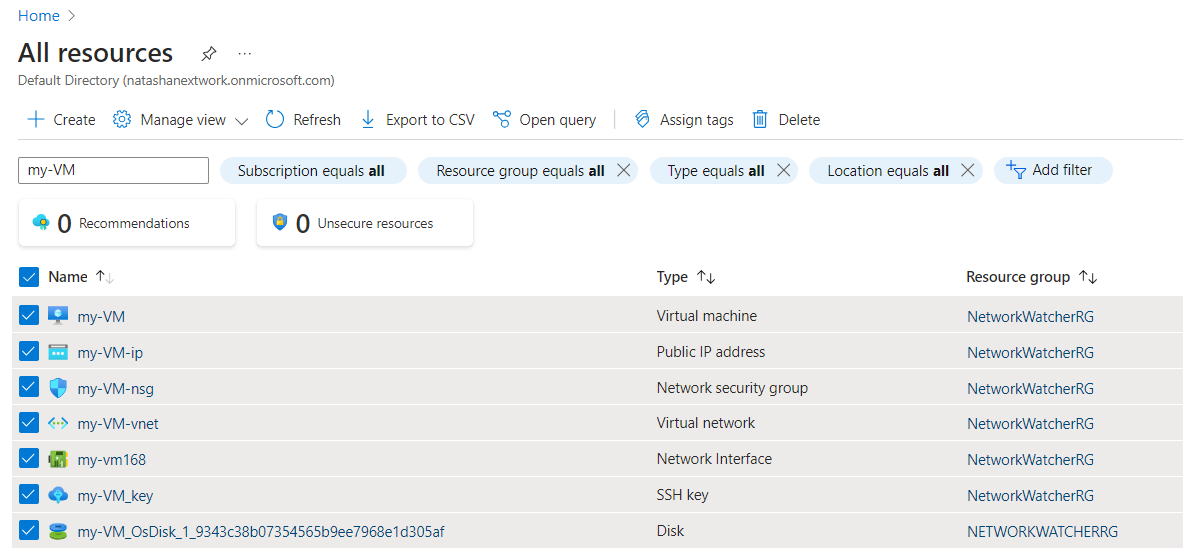Click the pin icon beside All resources

pos(208,53)
